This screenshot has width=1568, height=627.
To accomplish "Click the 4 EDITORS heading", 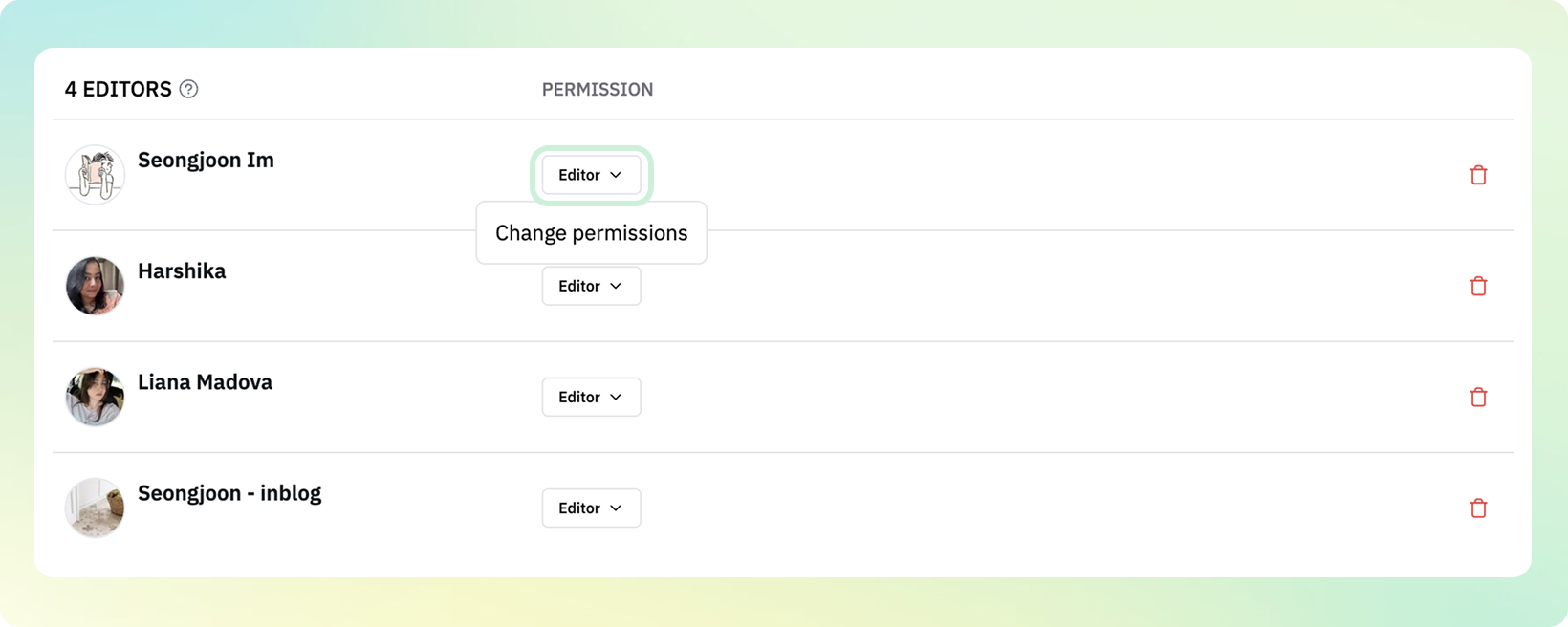I will (x=119, y=89).
